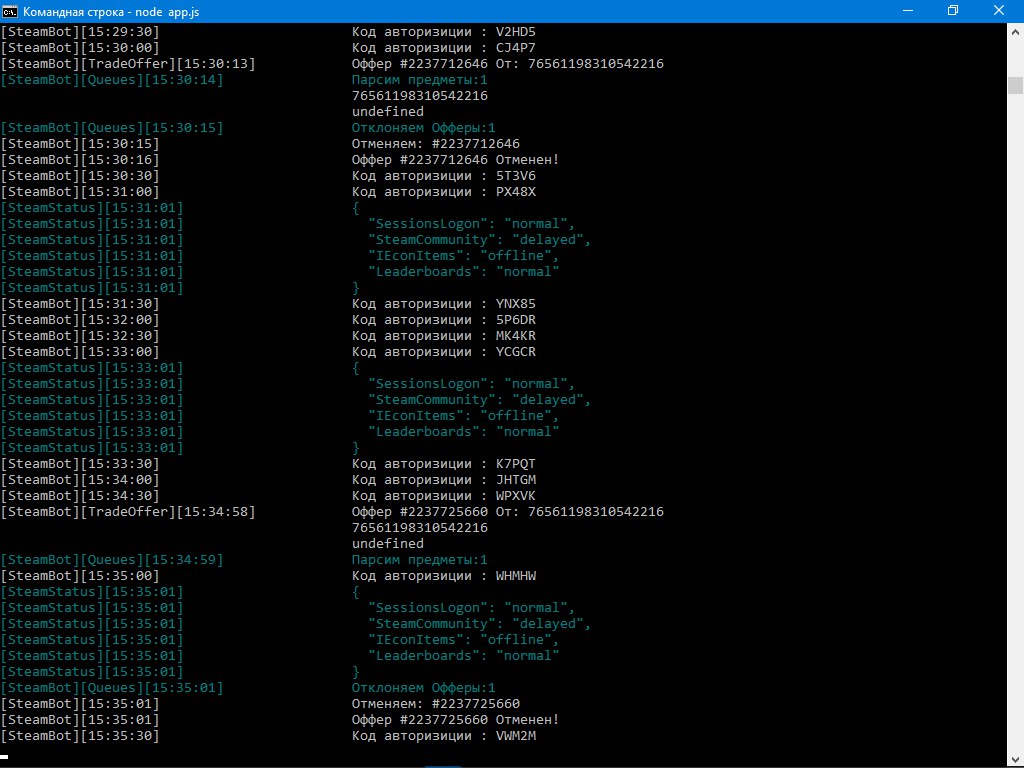This screenshot has width=1024, height=768.
Task: Click the [SteamBot][15:32:30] timestamp entry
Action: tap(80, 336)
